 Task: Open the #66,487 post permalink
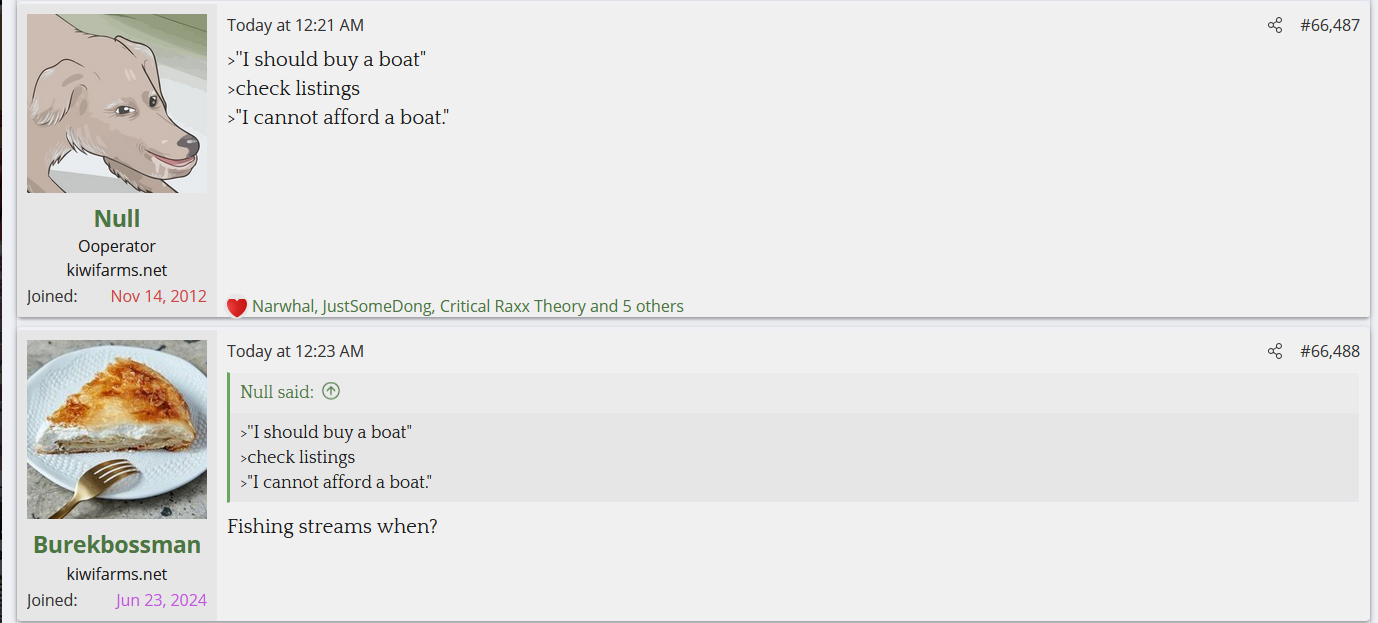tap(1329, 25)
